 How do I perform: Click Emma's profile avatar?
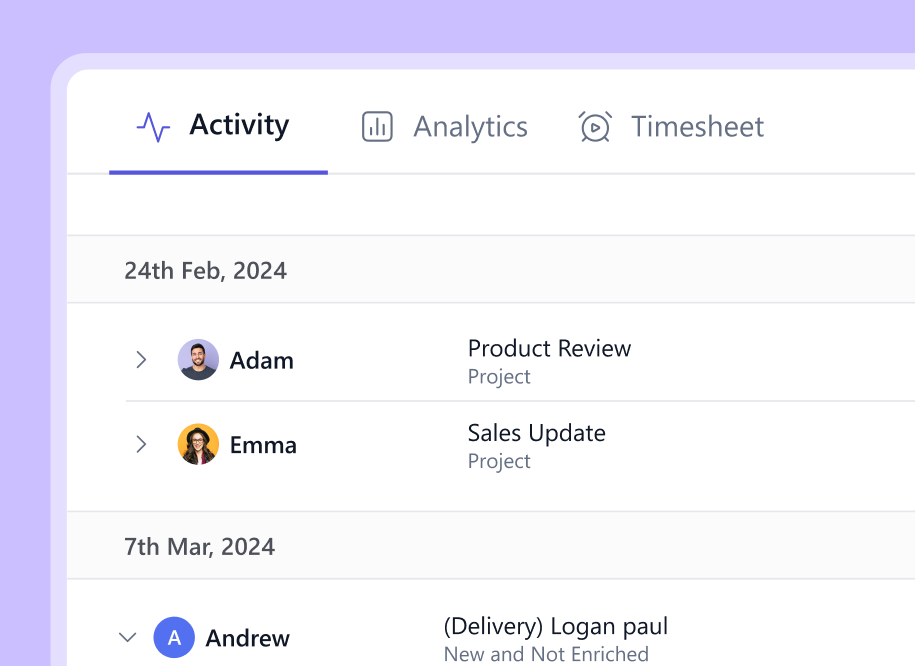pos(198,444)
